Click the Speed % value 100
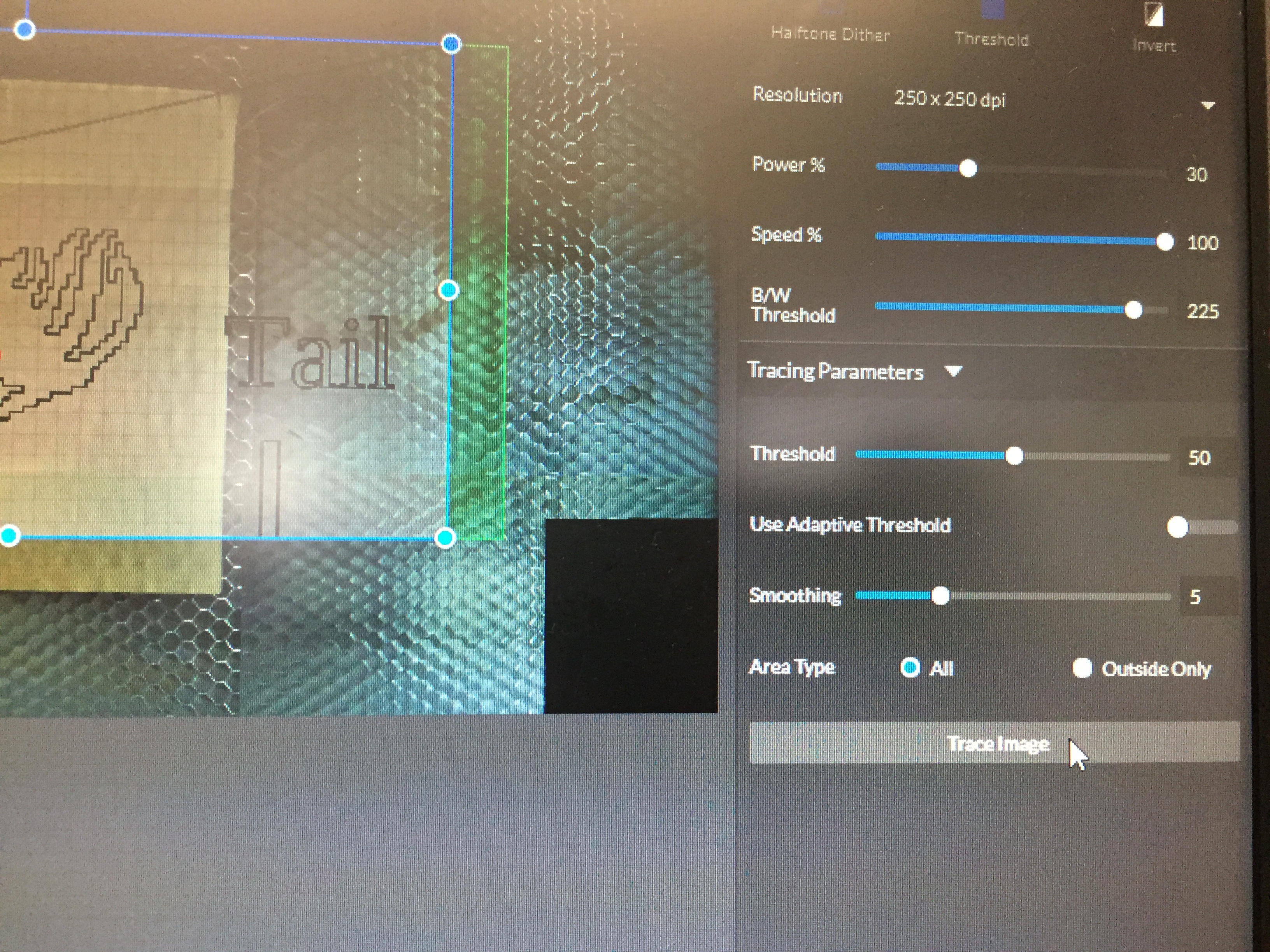 coord(1203,243)
